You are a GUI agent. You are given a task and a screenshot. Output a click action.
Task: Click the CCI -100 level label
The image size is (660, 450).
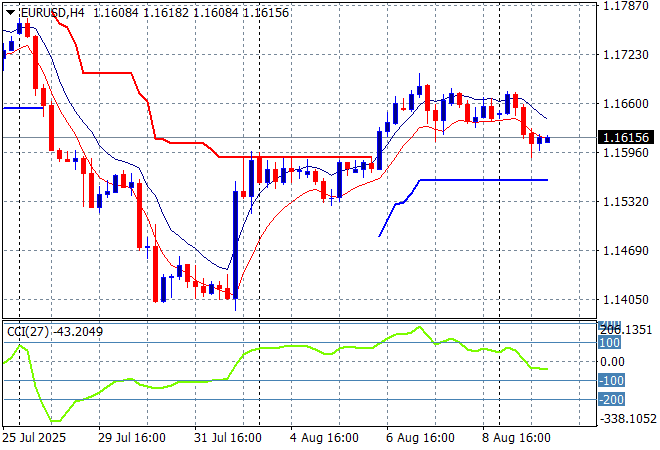612,381
